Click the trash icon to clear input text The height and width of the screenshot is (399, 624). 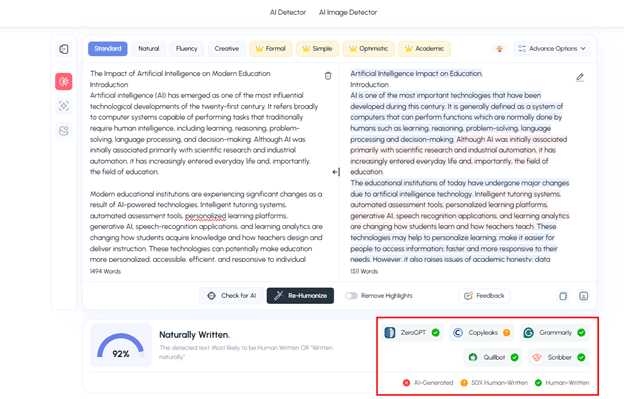tap(328, 76)
